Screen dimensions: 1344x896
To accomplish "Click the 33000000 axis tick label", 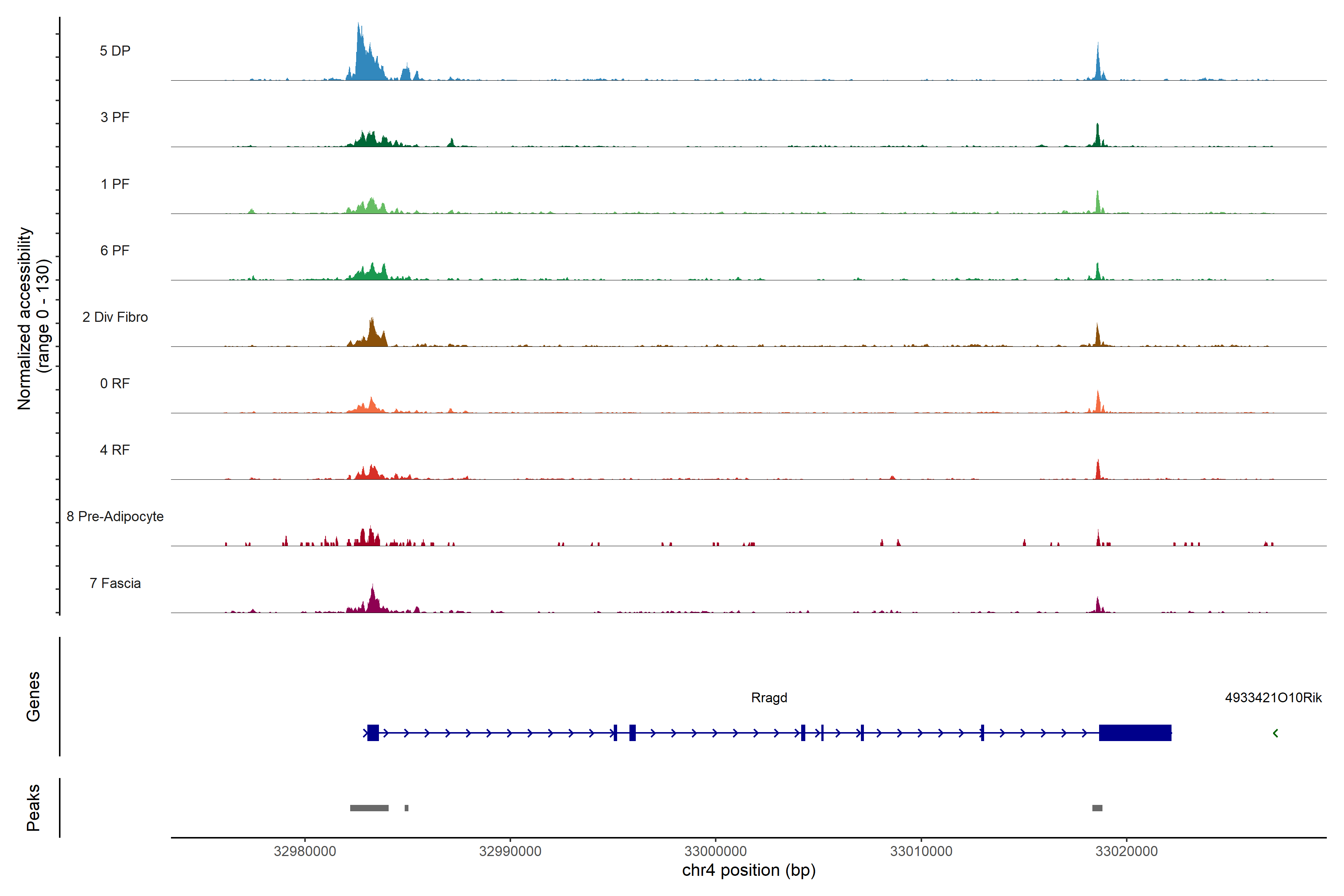I will click(715, 852).
